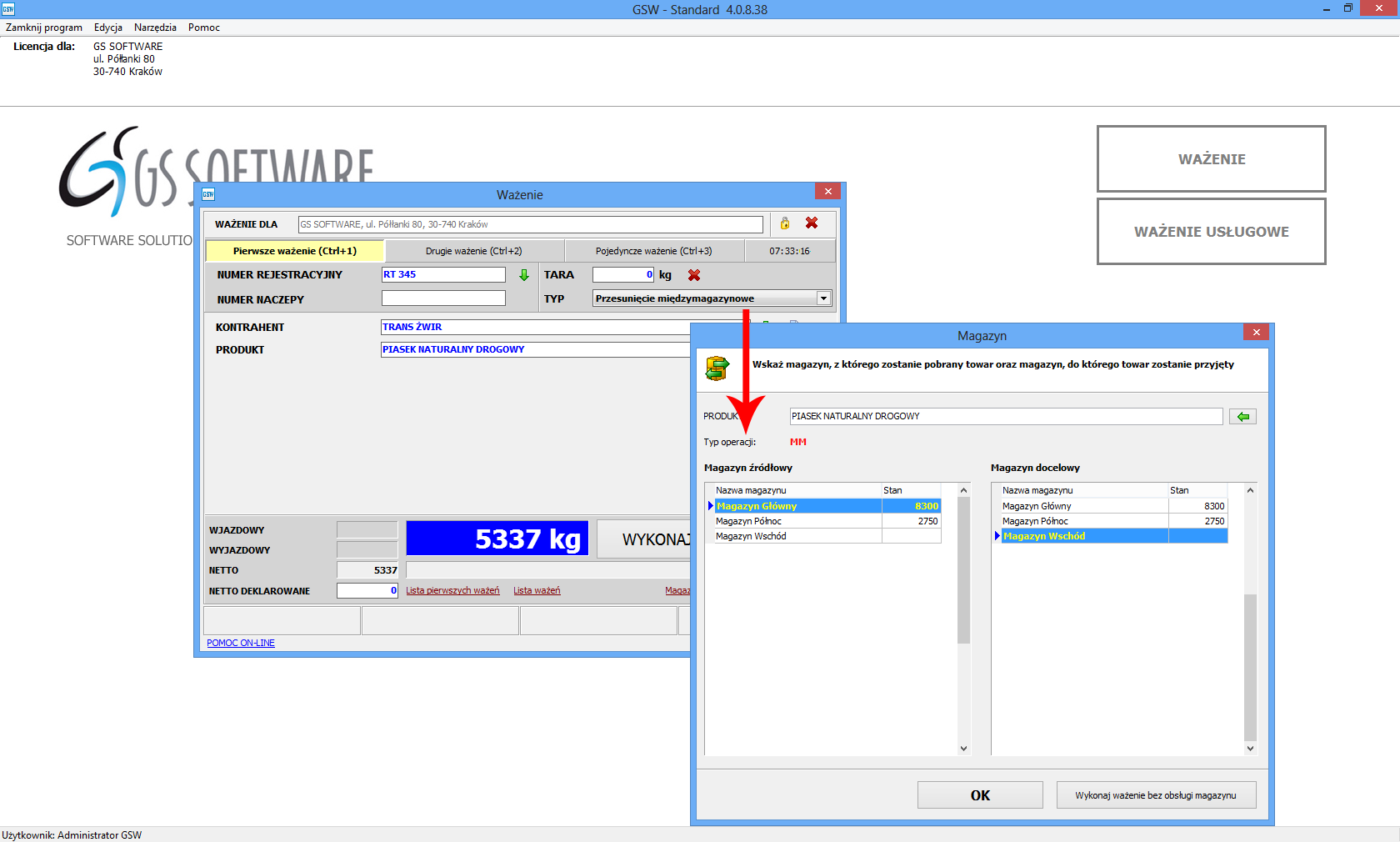Click the Numer naczepy input field

[443, 298]
